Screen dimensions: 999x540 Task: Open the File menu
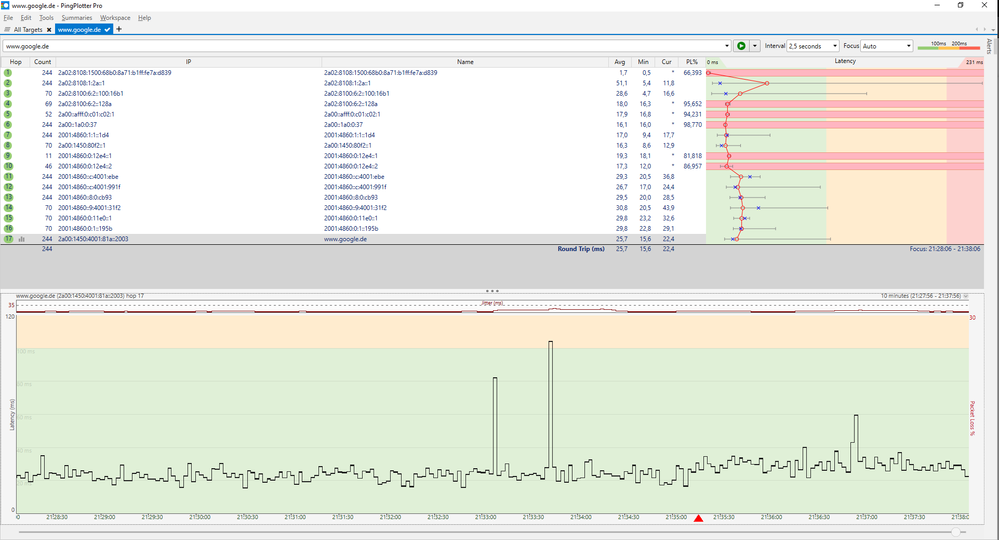click(8, 18)
